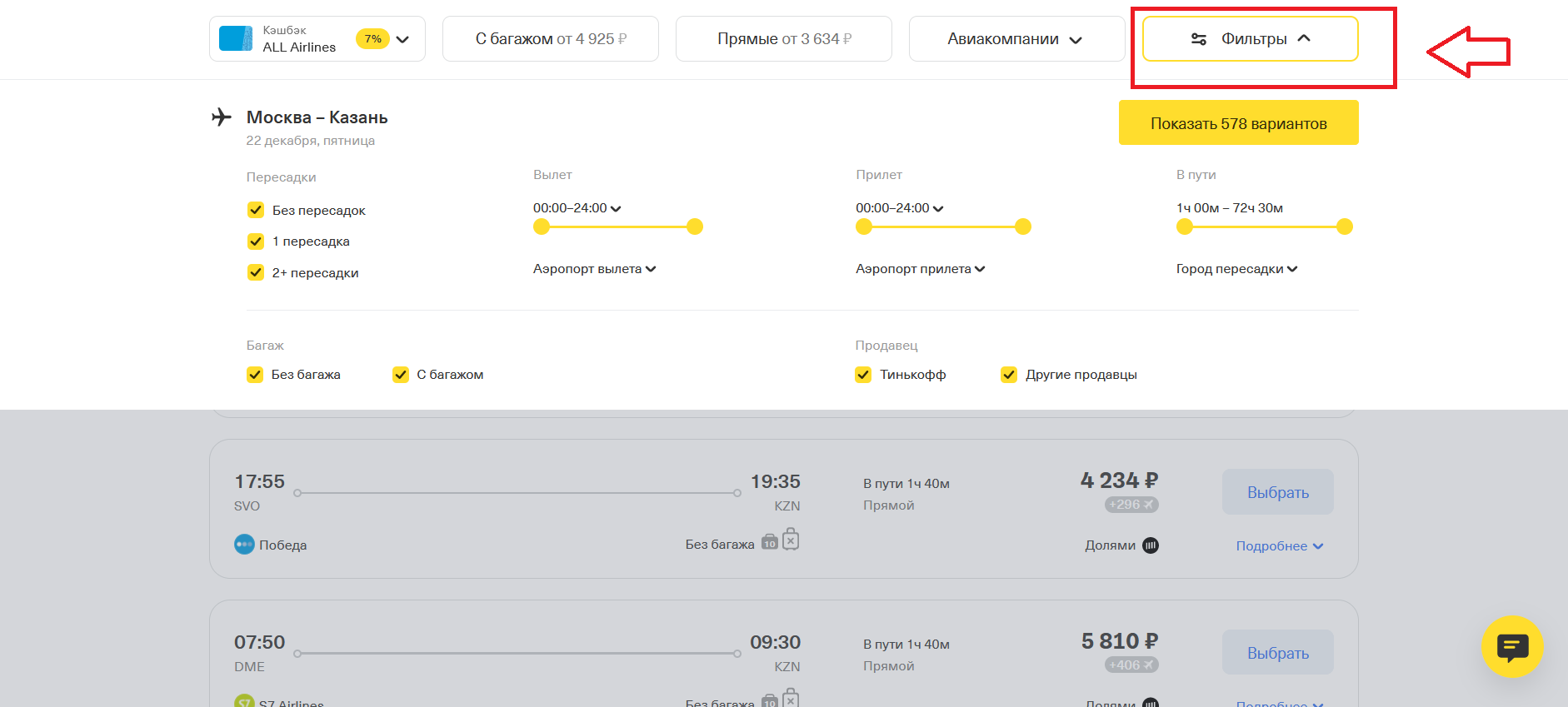
Task: Click the +296 miles badge
Action: 1131,505
